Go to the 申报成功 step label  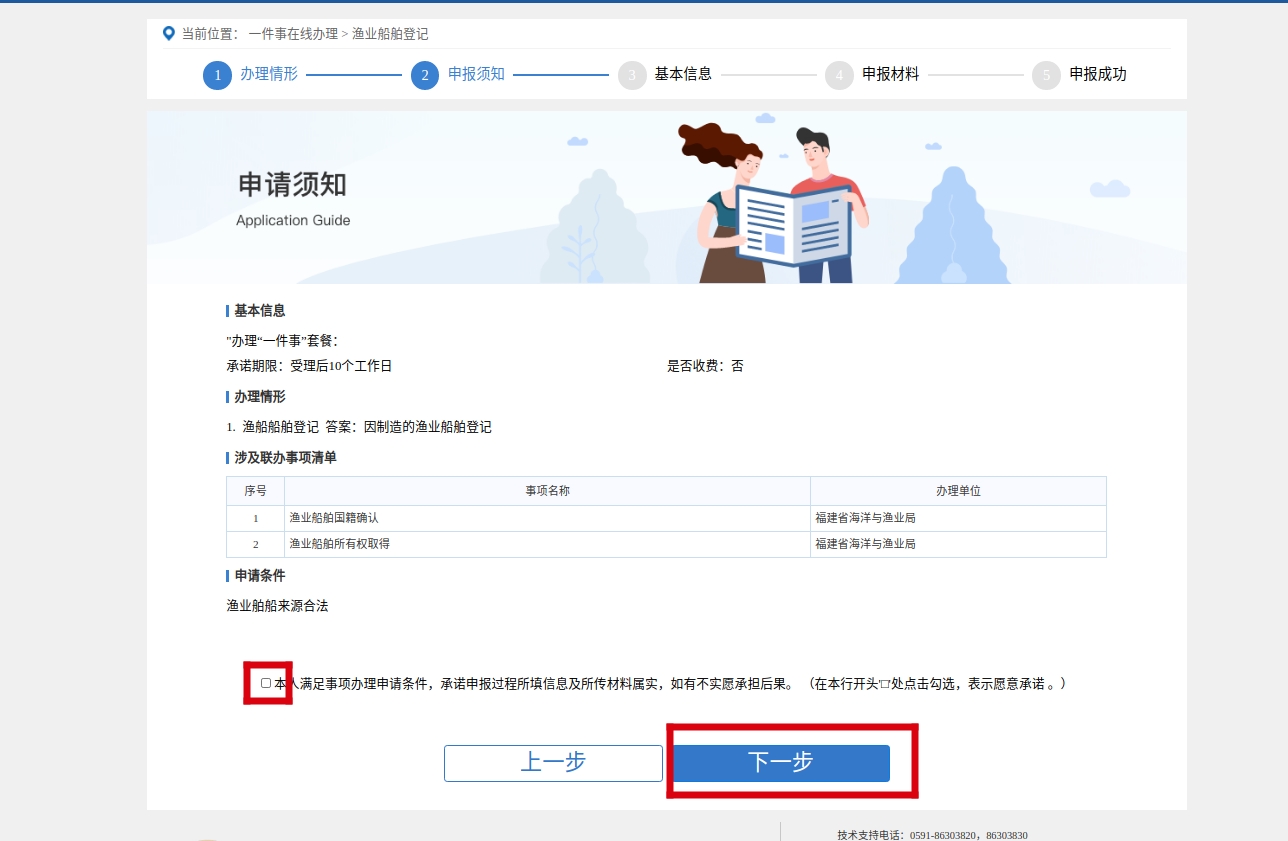tap(1098, 74)
